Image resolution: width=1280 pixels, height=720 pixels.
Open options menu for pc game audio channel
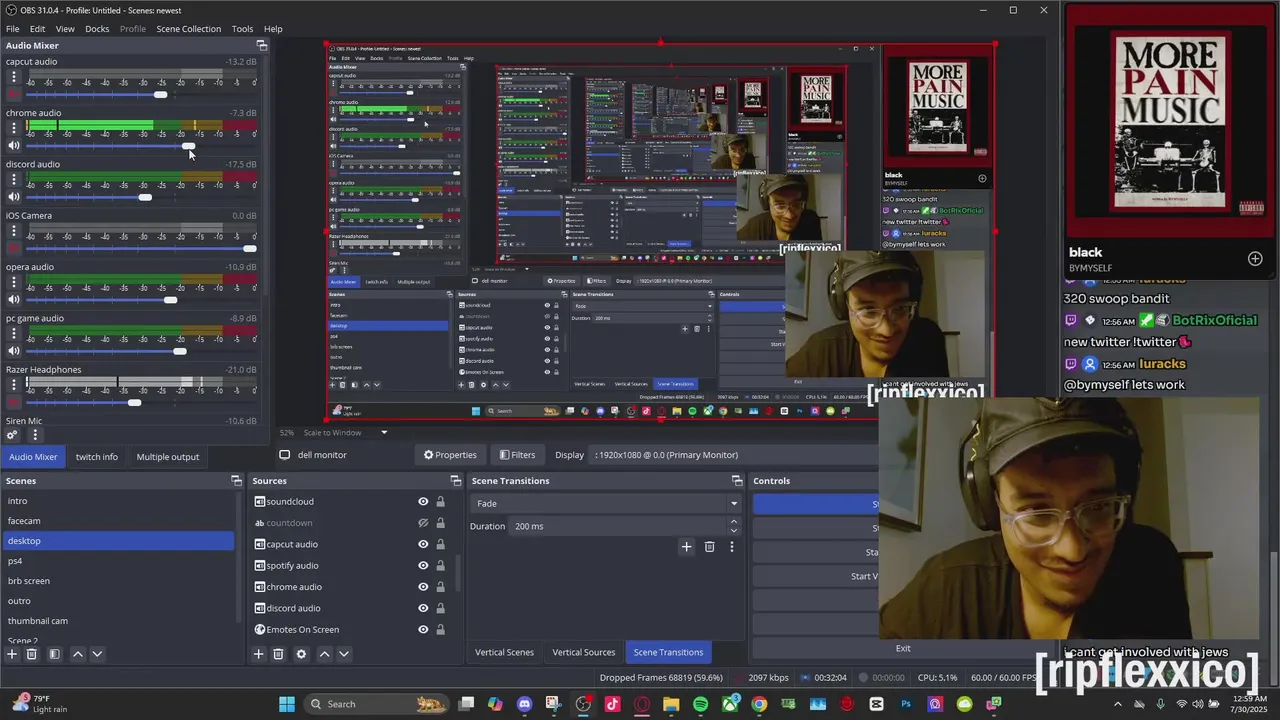coord(14,334)
